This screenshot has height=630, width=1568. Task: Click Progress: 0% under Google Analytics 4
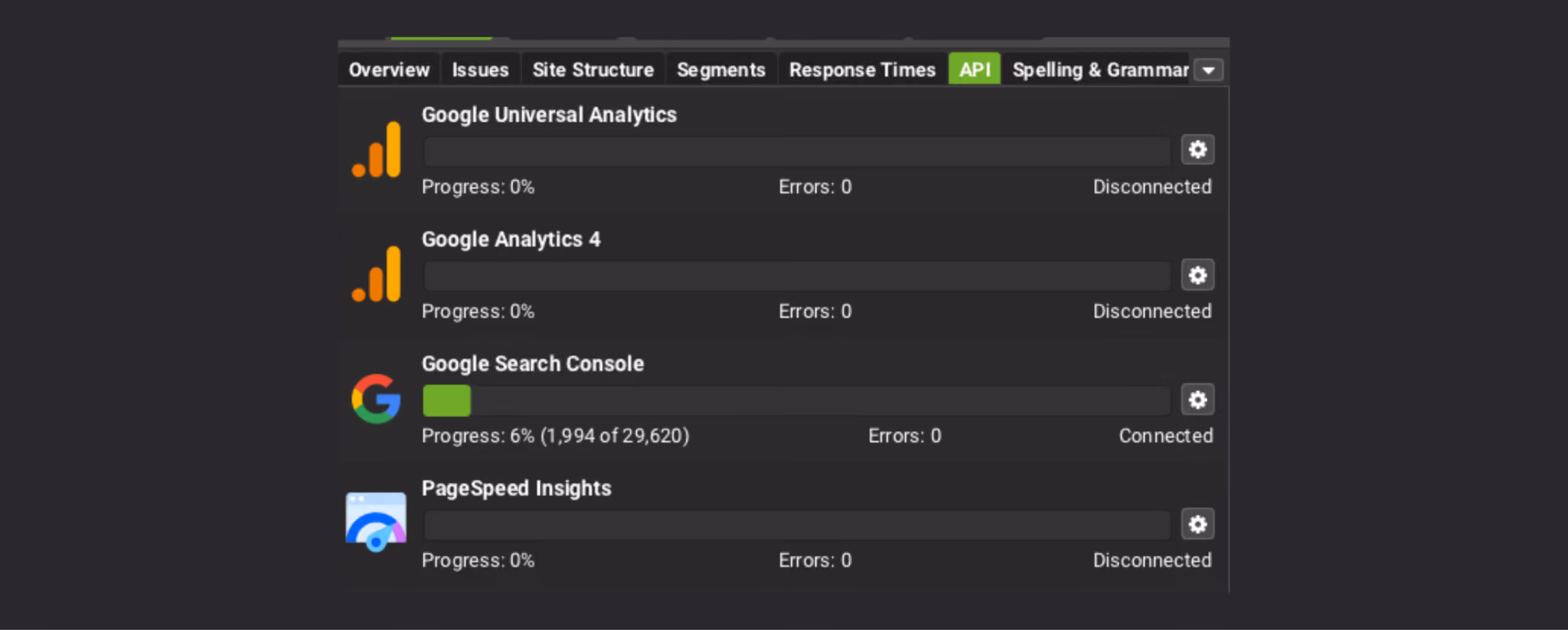(x=478, y=312)
